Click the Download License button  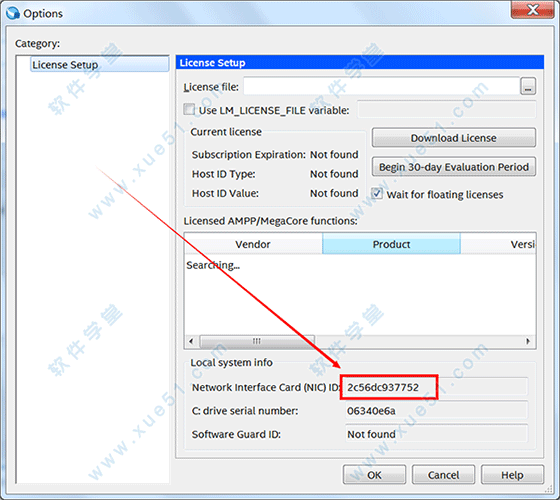(x=454, y=138)
